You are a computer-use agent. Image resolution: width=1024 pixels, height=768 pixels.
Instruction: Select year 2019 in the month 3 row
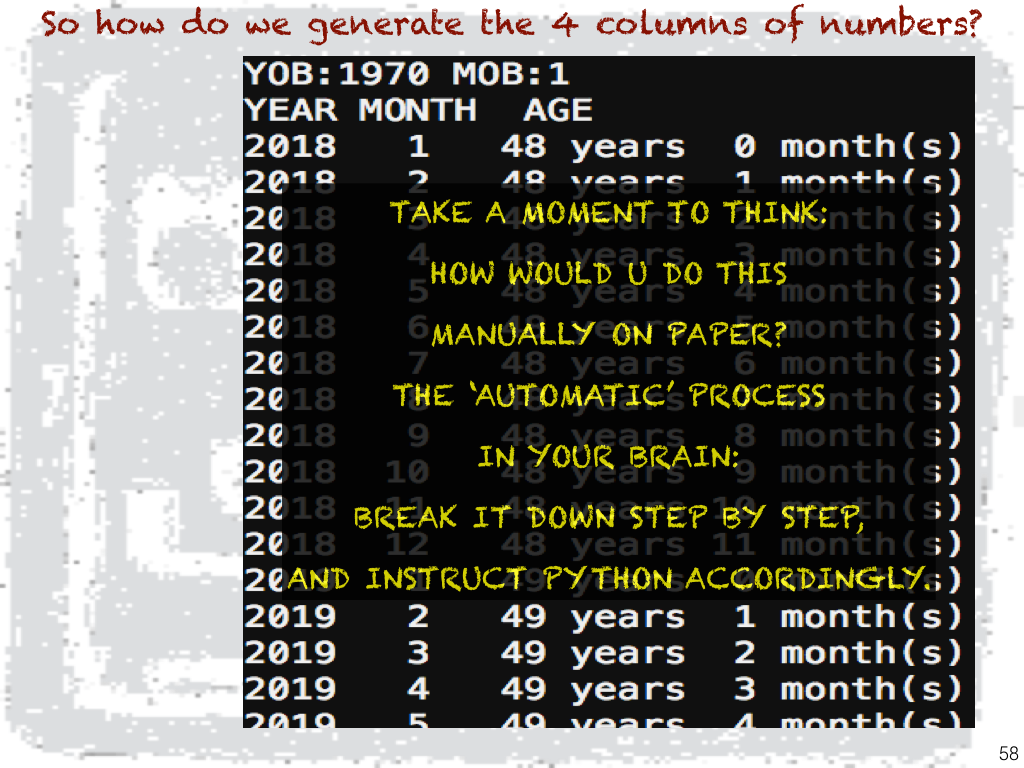pos(291,653)
